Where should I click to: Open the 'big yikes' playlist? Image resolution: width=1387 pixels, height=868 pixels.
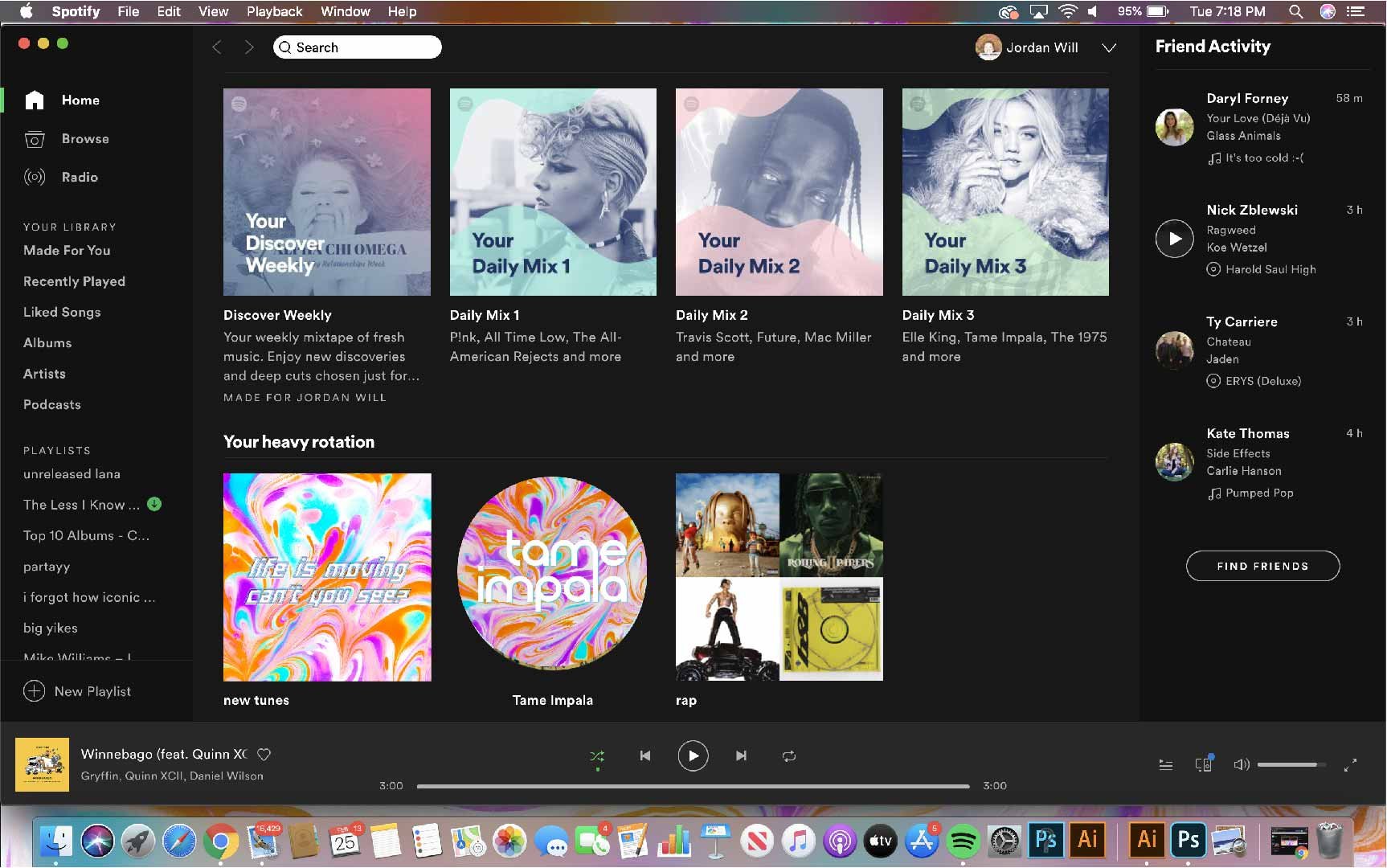(x=51, y=628)
